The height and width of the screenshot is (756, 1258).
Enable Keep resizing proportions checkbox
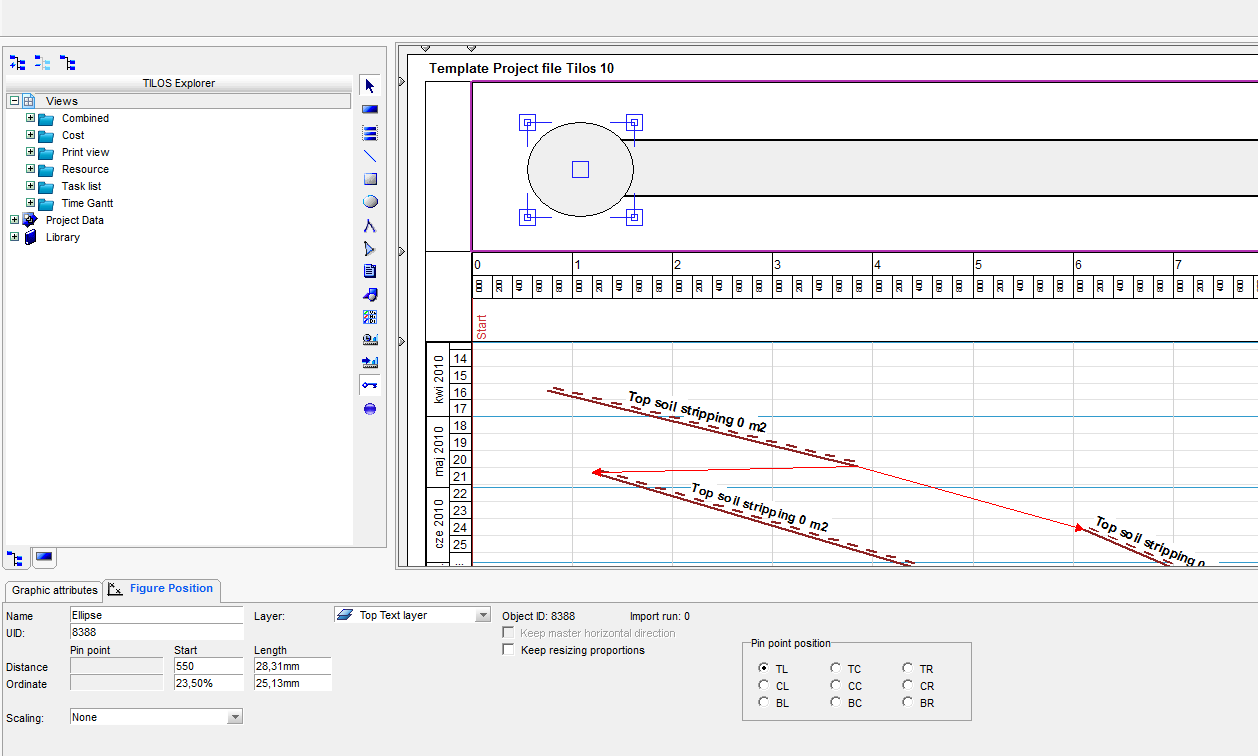point(509,650)
